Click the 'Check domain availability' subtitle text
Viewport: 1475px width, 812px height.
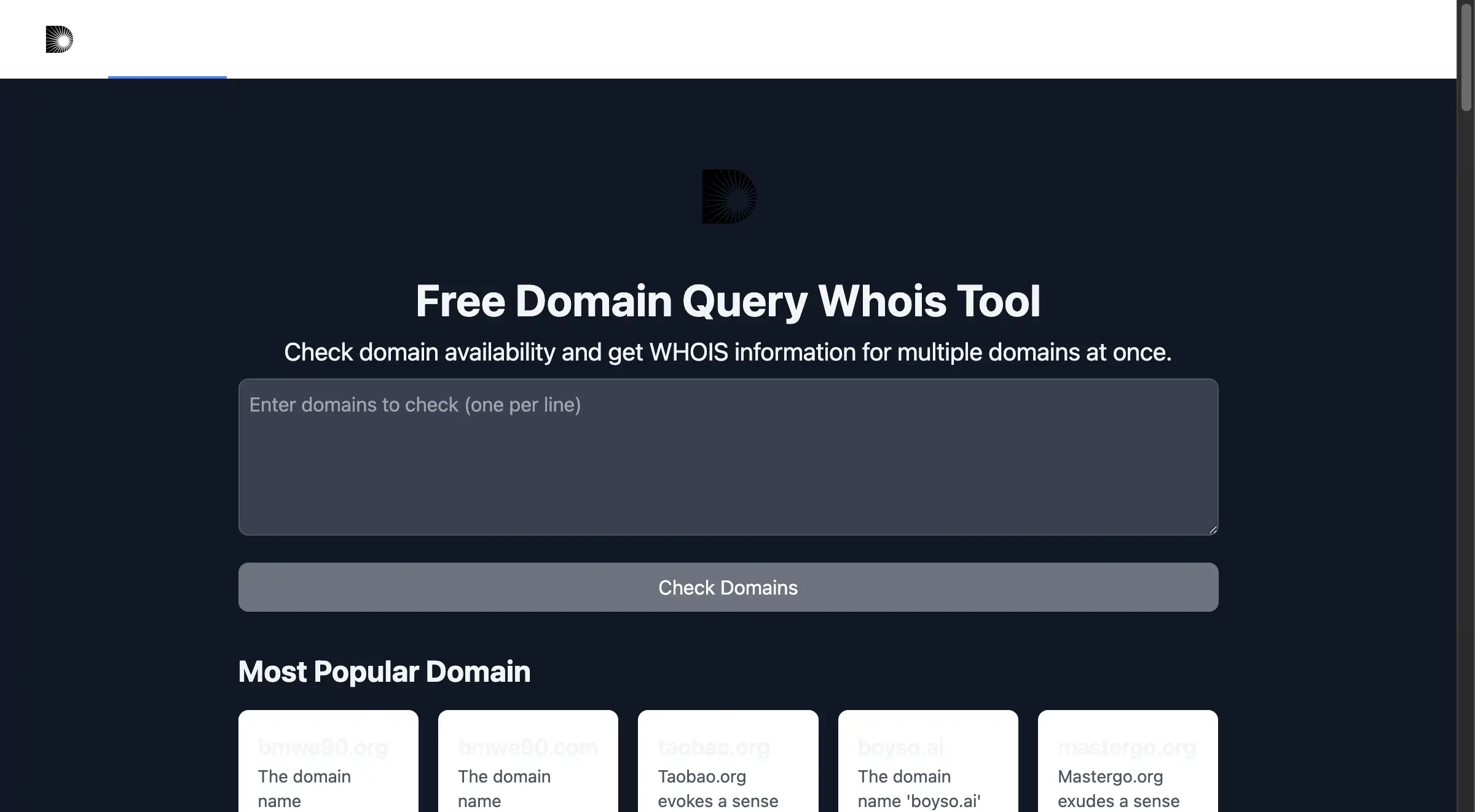[x=728, y=352]
